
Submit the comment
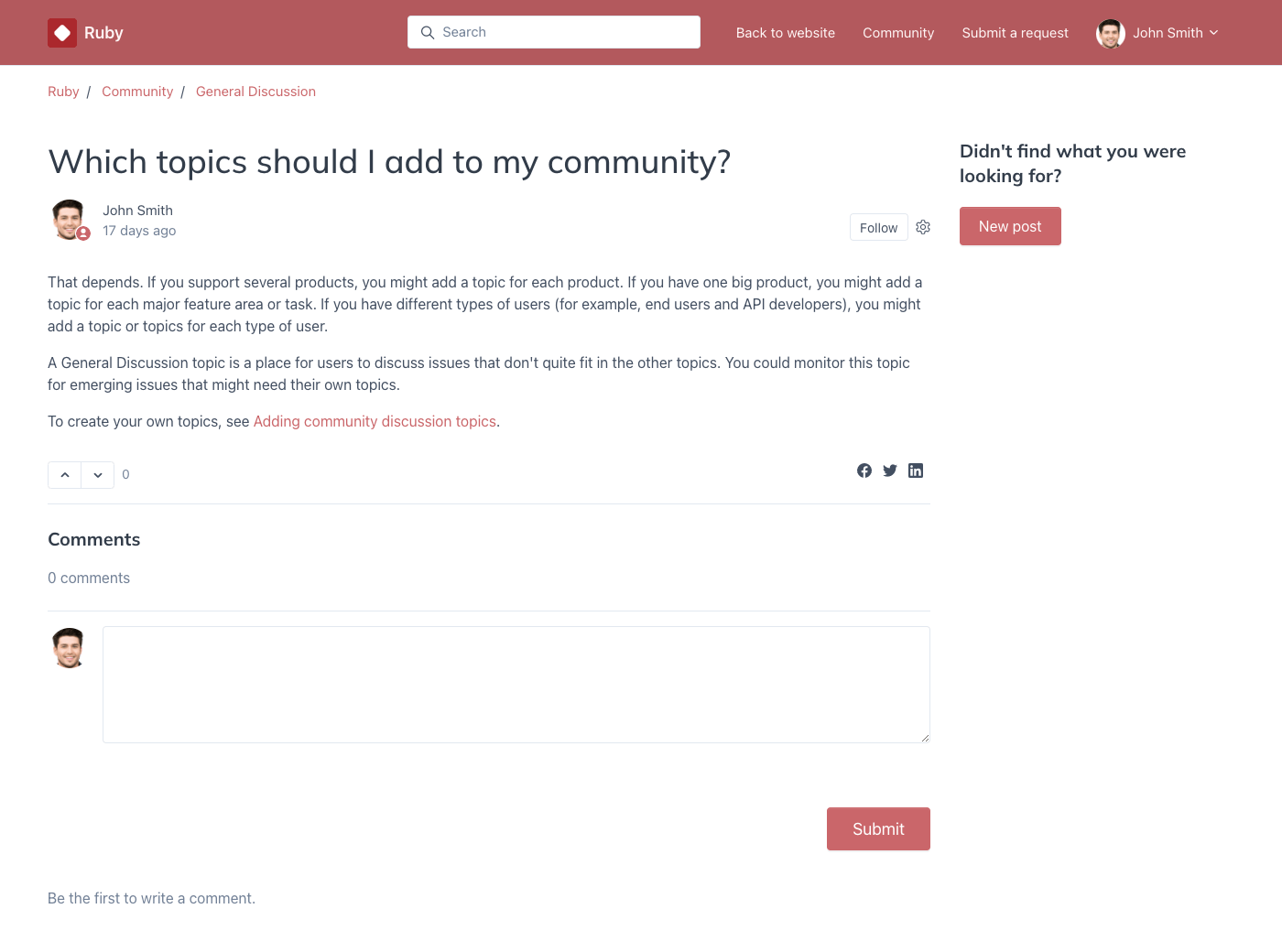click(x=878, y=829)
